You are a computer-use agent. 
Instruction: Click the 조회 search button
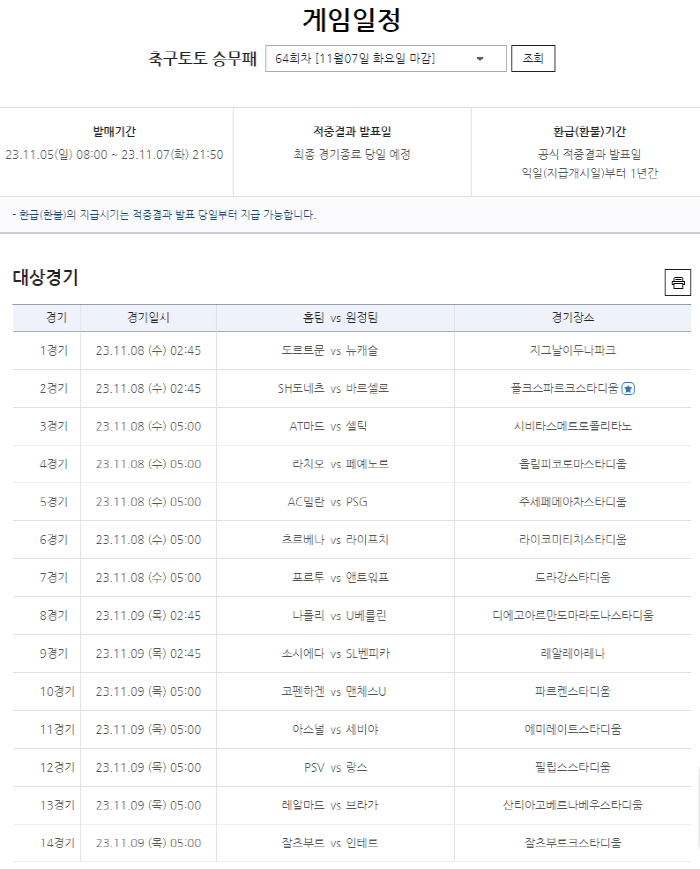[x=533, y=58]
